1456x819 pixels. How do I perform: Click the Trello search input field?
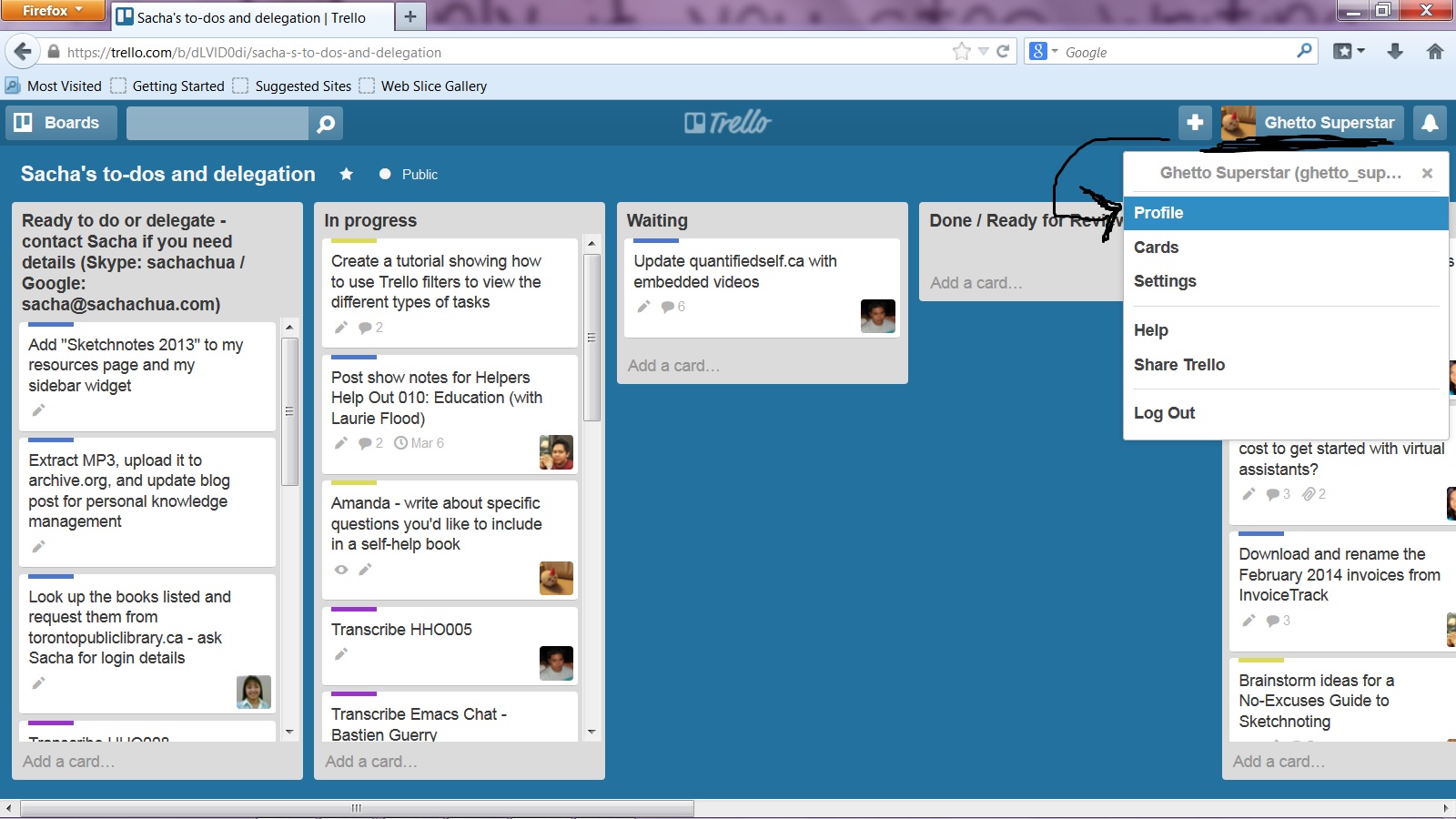click(x=217, y=123)
